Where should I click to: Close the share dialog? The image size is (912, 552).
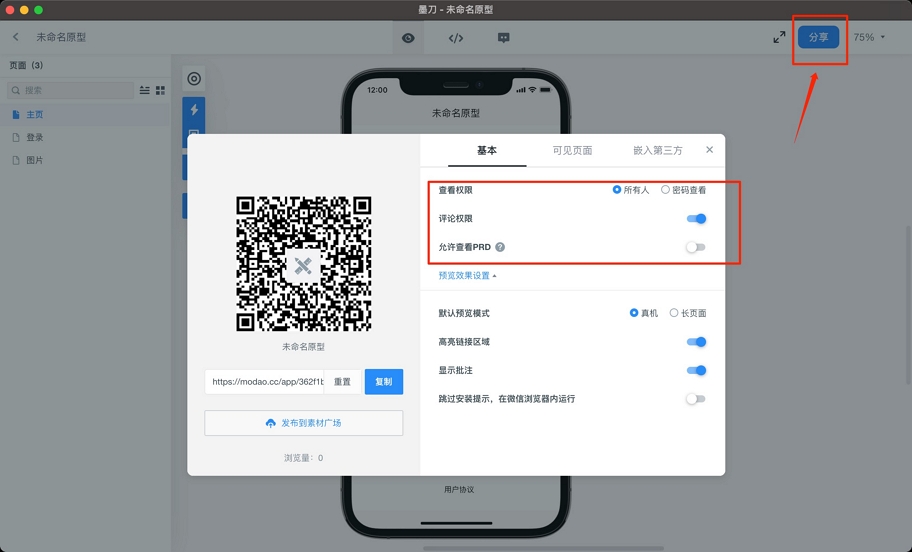click(x=710, y=149)
